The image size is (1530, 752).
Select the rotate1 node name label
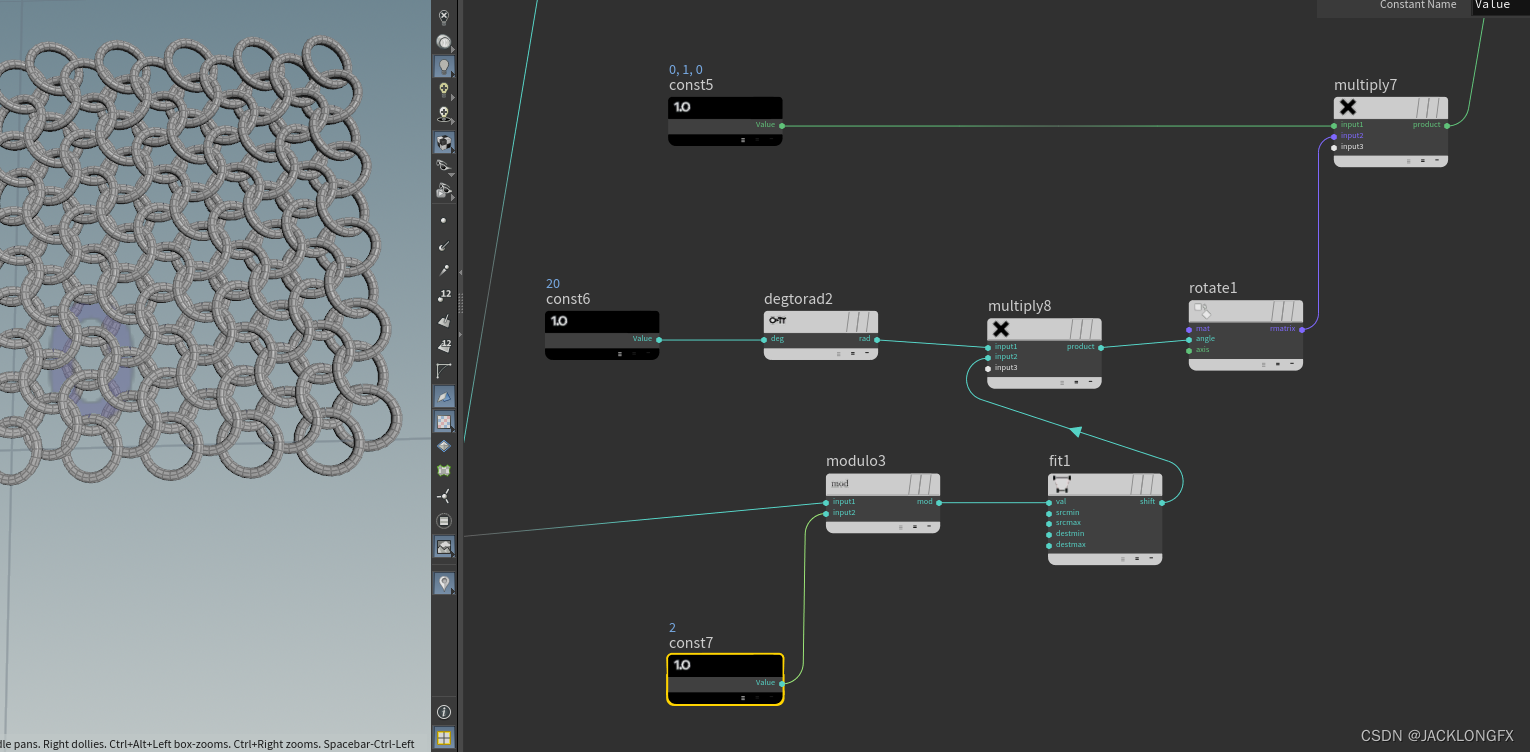[1213, 288]
